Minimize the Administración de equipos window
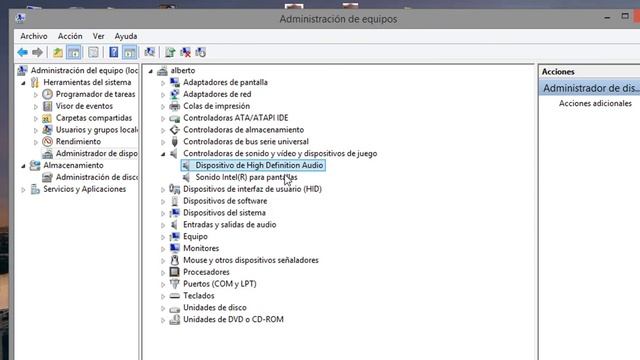This screenshot has height=360, width=640. 607,17
